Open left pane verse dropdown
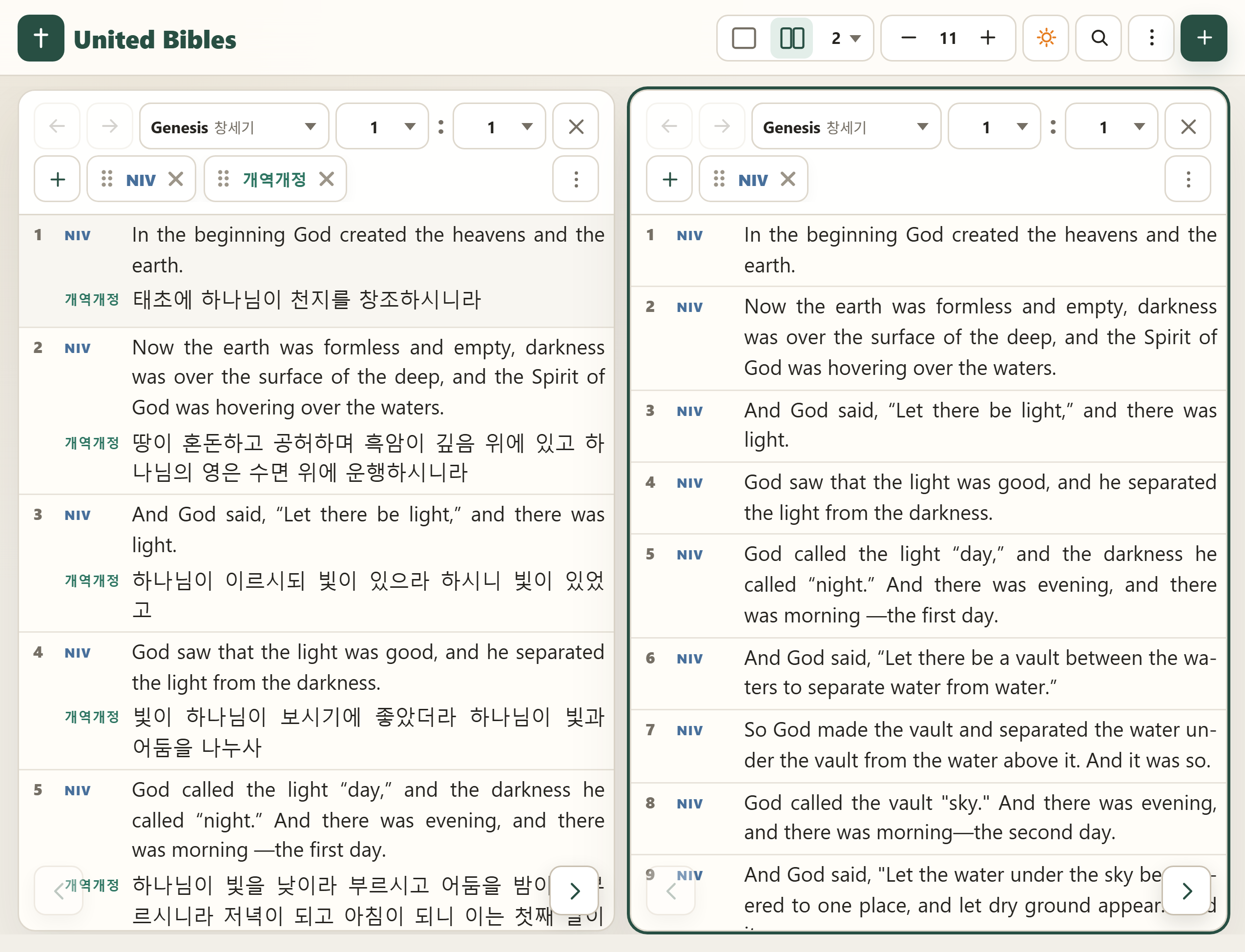 (499, 126)
